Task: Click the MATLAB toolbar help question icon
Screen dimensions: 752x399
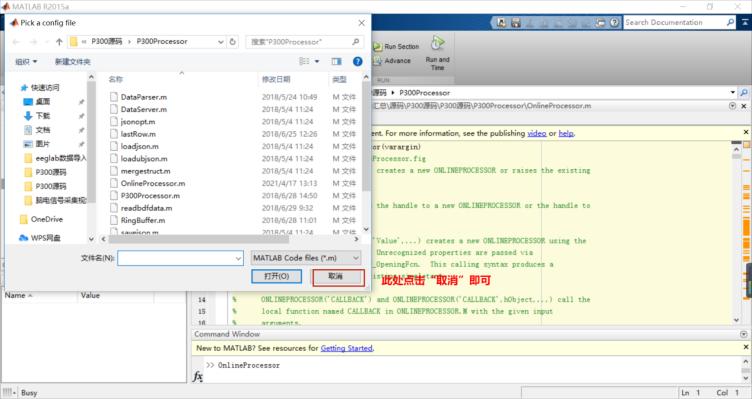Action: (x=614, y=23)
